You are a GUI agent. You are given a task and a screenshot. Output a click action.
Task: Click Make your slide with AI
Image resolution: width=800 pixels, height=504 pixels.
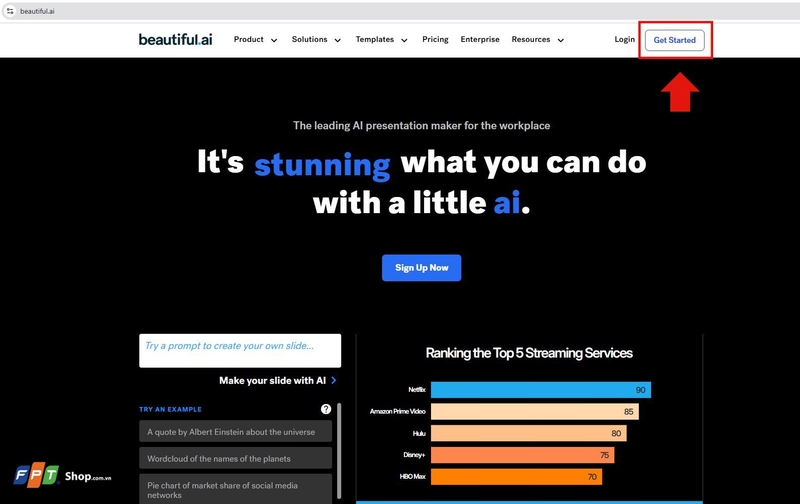[x=272, y=381]
